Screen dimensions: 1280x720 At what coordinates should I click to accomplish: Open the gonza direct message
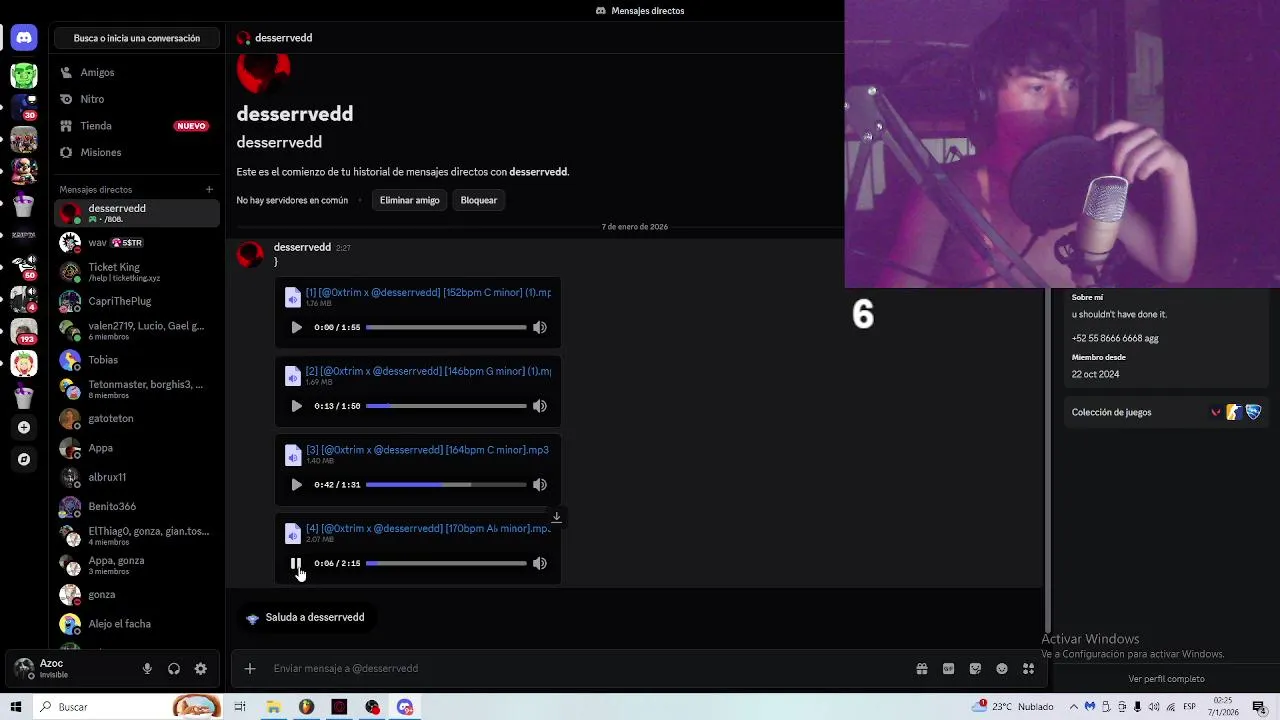137,594
